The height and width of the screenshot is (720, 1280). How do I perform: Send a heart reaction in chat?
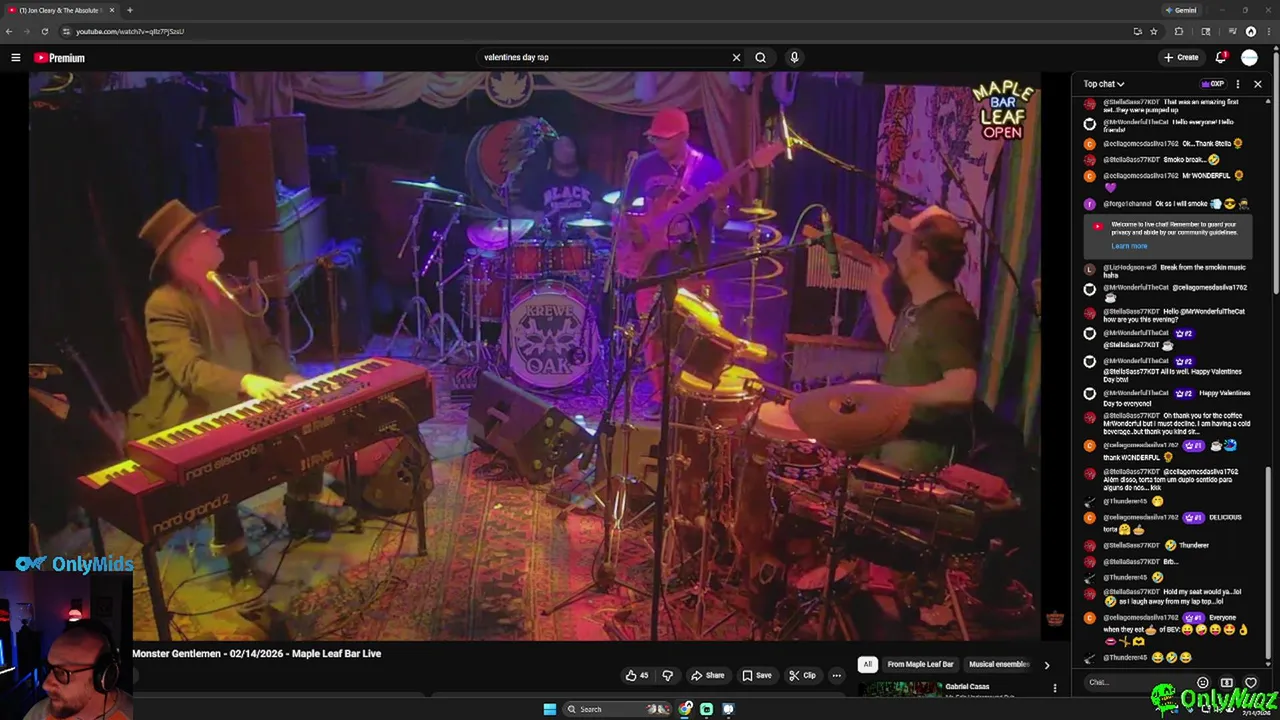point(1250,683)
